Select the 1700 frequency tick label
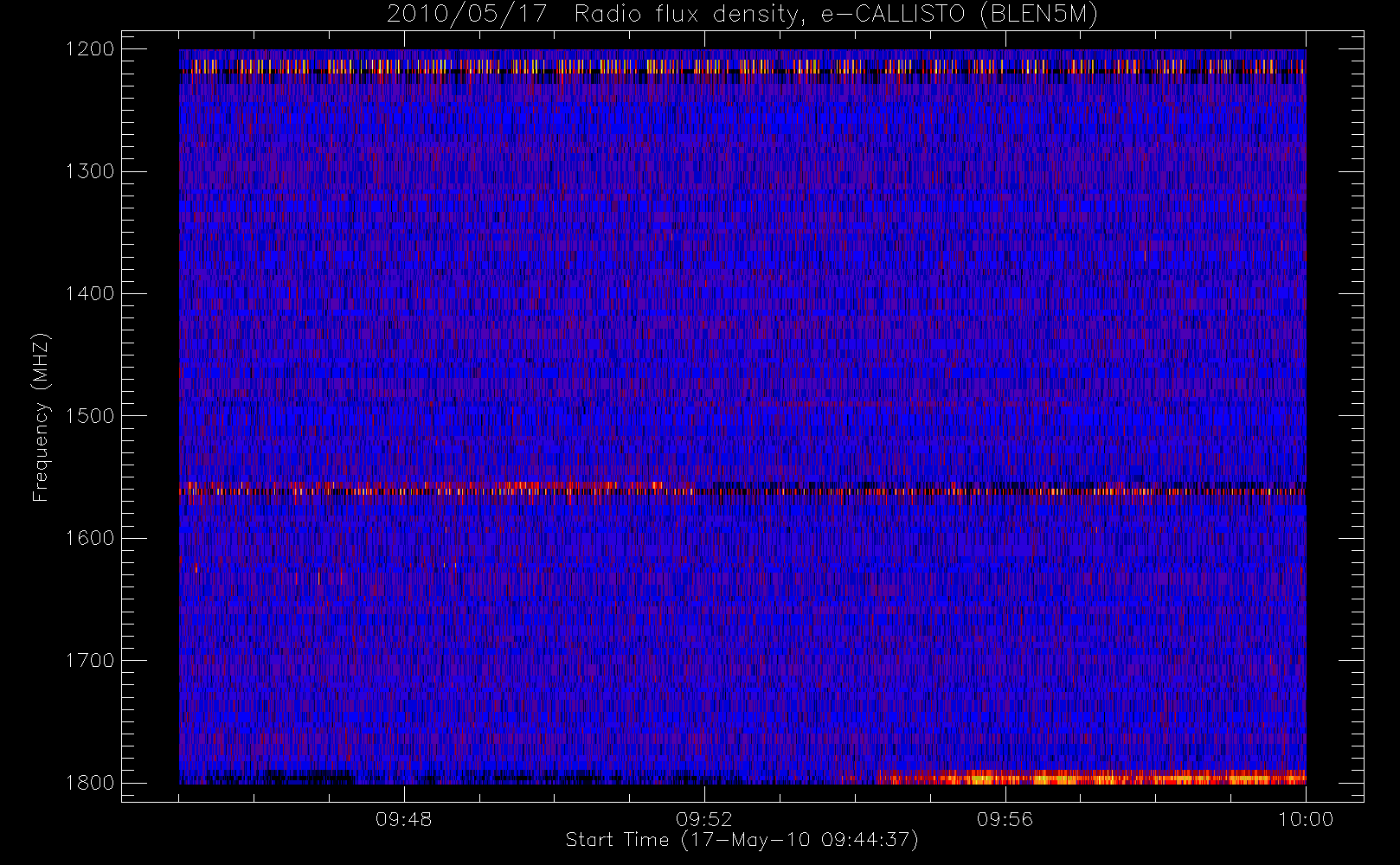The height and width of the screenshot is (865, 1400). 90,660
